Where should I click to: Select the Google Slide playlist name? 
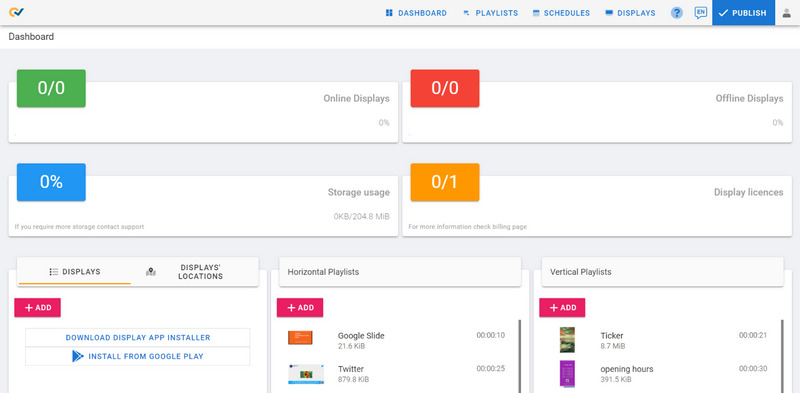(x=361, y=336)
